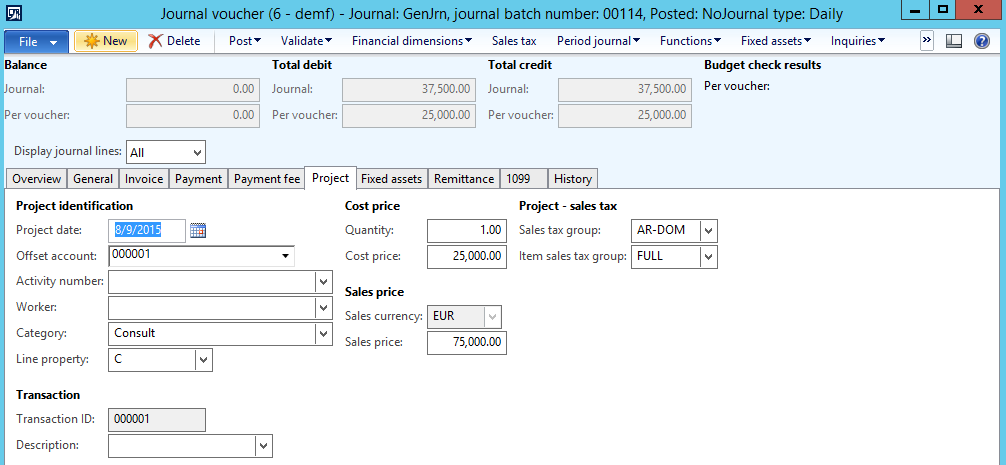This screenshot has width=1006, height=465.
Task: Click the Help question mark icon
Action: point(981,41)
